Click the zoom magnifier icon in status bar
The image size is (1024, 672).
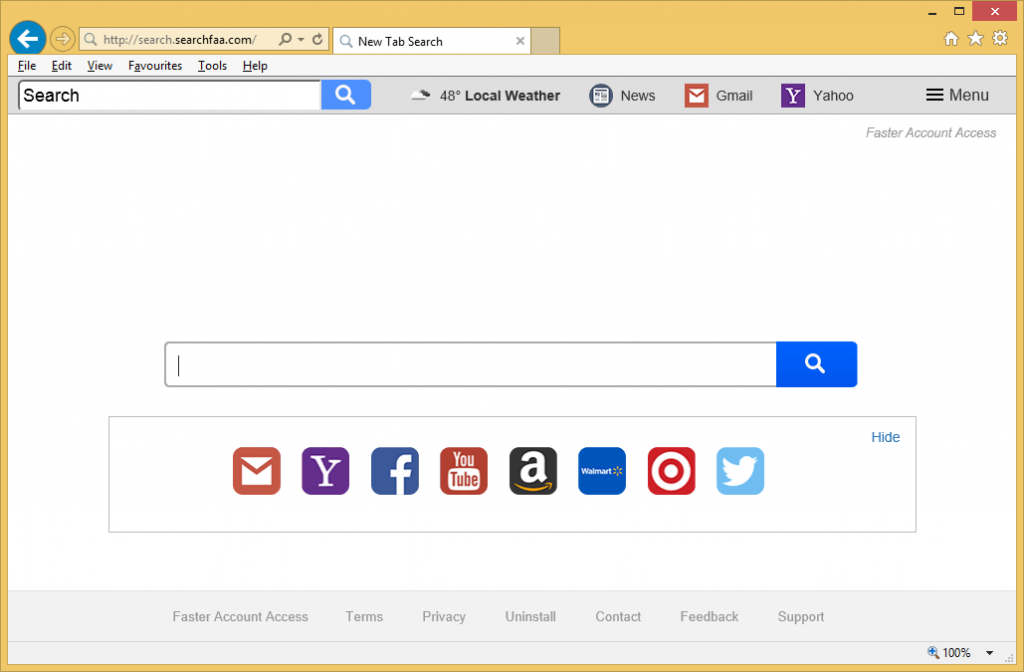933,652
